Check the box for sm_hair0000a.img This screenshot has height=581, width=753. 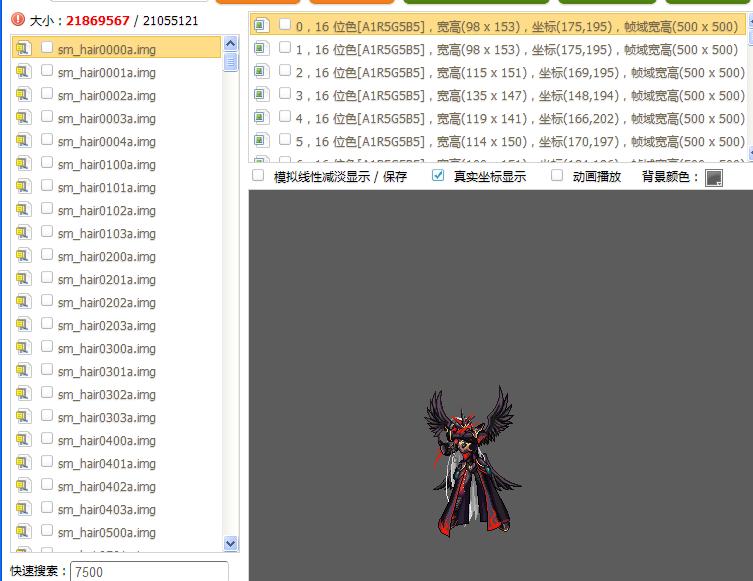tap(47, 47)
